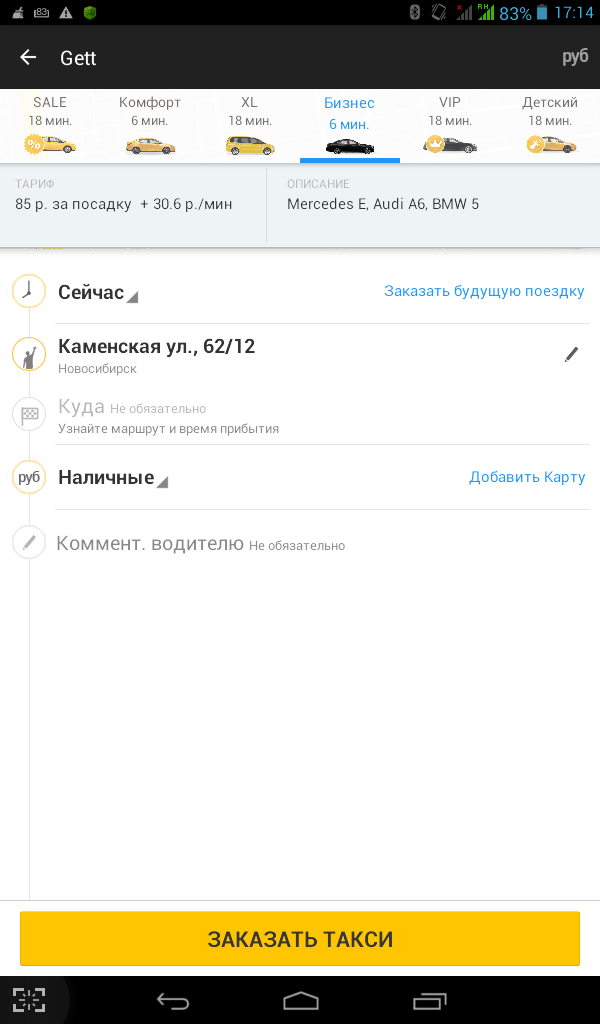Tap the yellow SALE taxi car icon
The image size is (600, 1024).
click(50, 144)
